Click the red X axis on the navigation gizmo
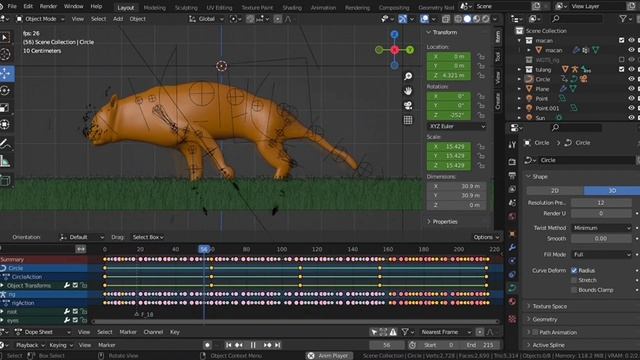The width and height of the screenshot is (640, 360). (394, 50)
